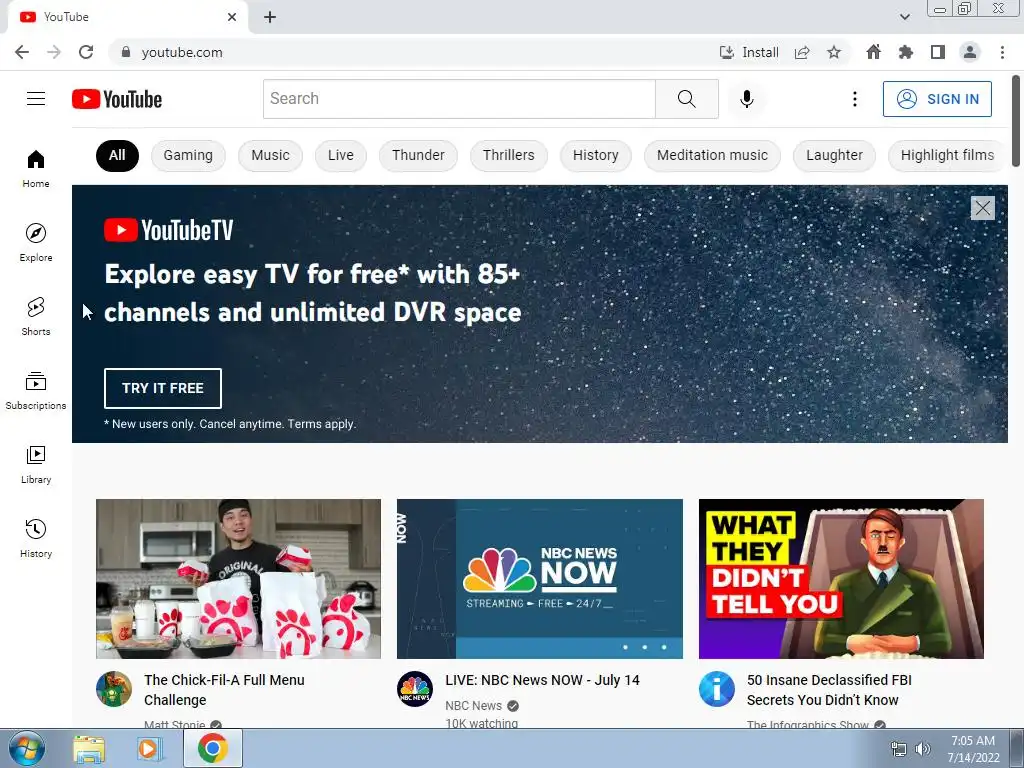Open Library in sidebar

(36, 464)
